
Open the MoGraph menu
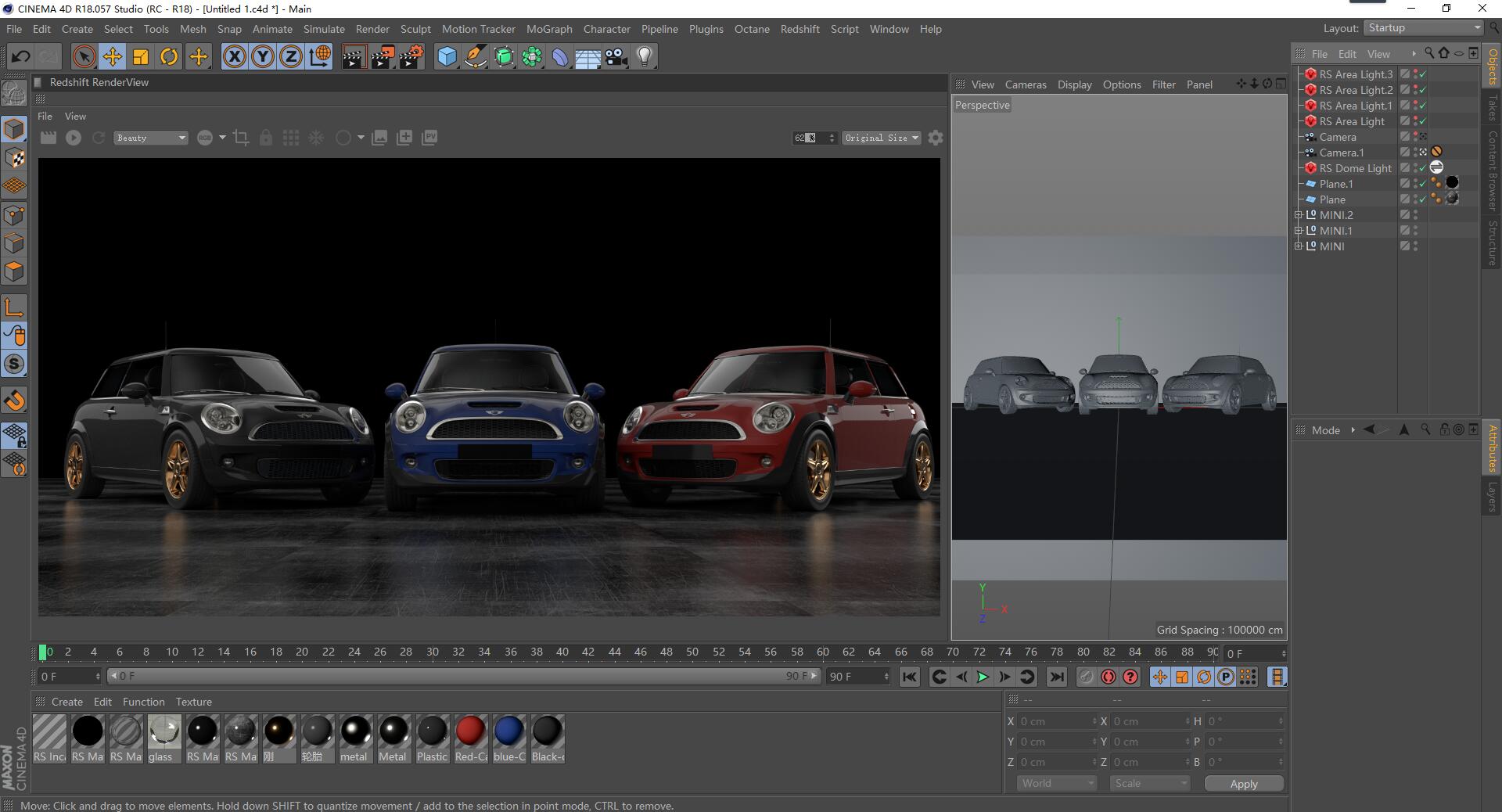(549, 29)
